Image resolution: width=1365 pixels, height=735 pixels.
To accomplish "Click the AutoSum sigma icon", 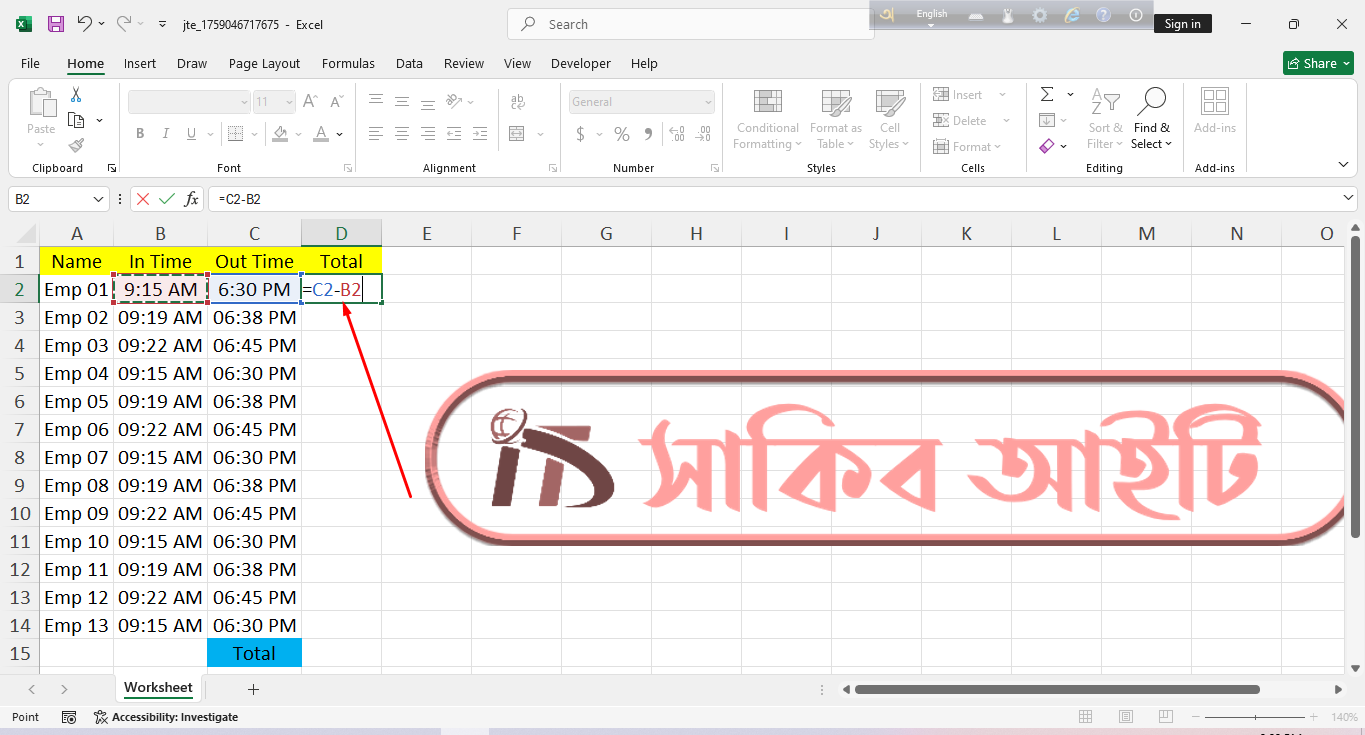I will [x=1047, y=95].
